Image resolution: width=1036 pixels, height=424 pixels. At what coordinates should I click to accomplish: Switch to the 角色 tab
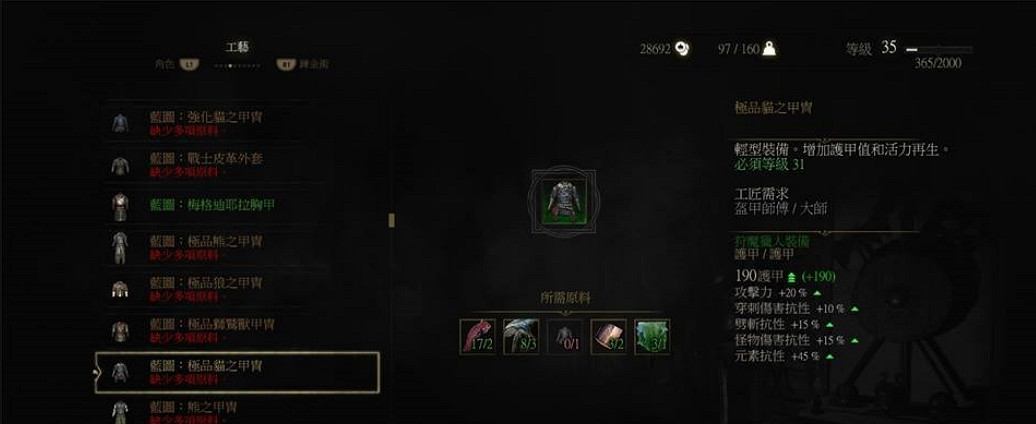tap(176, 65)
